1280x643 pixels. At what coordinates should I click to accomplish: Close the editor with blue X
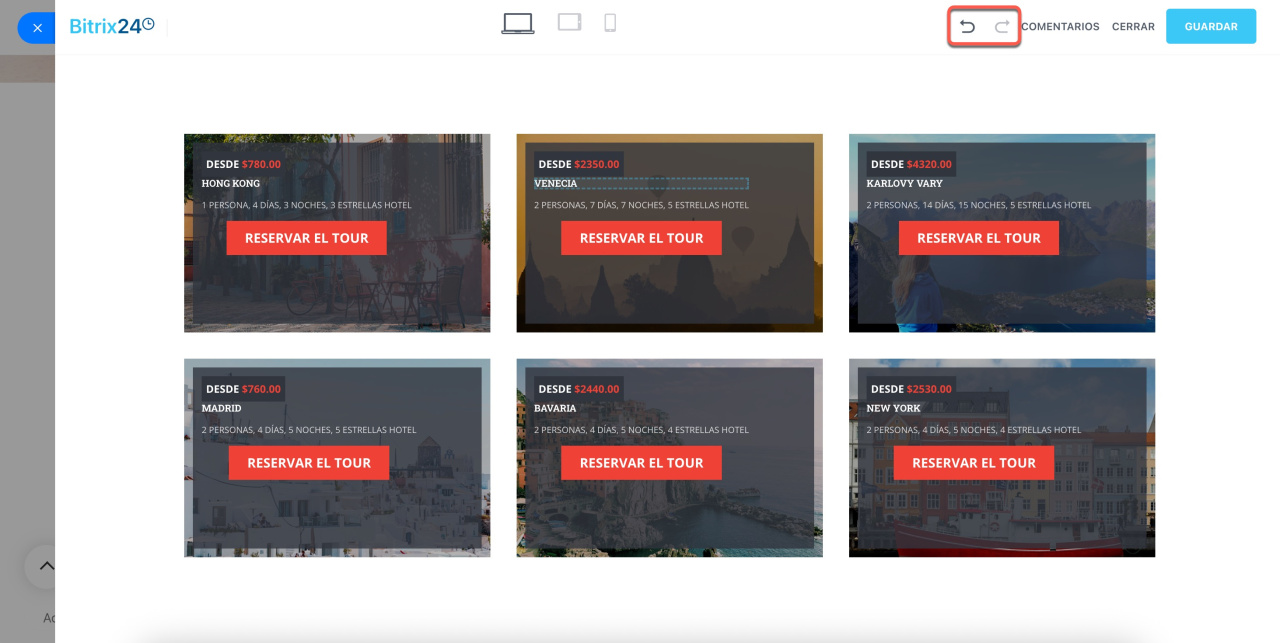point(37,28)
